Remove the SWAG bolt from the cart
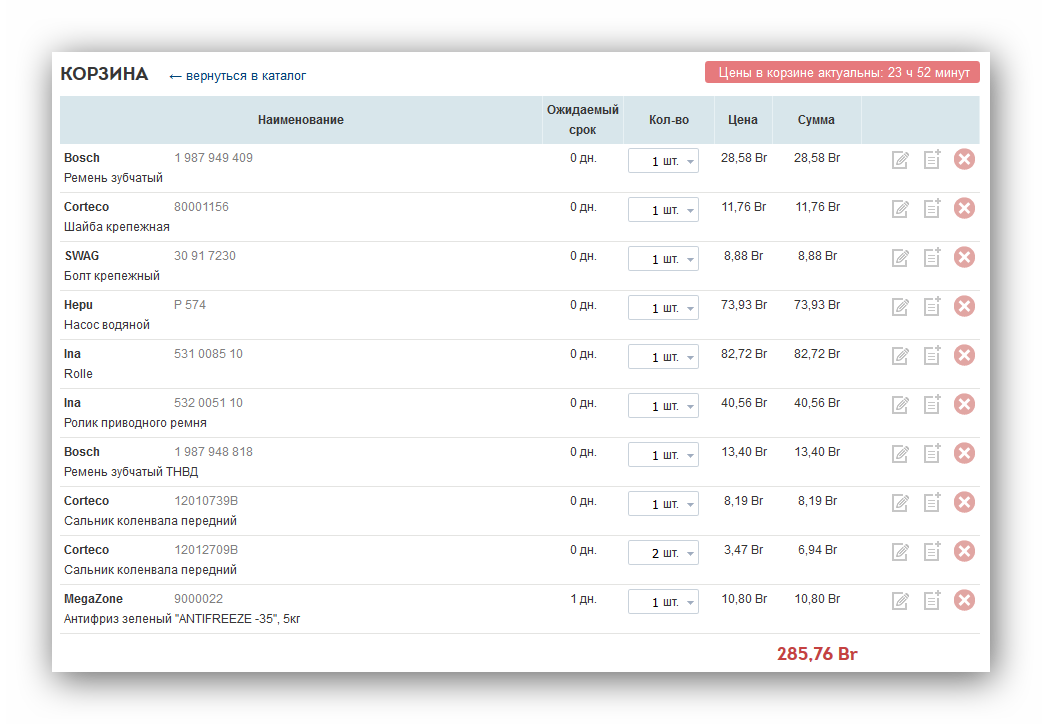 click(x=964, y=257)
